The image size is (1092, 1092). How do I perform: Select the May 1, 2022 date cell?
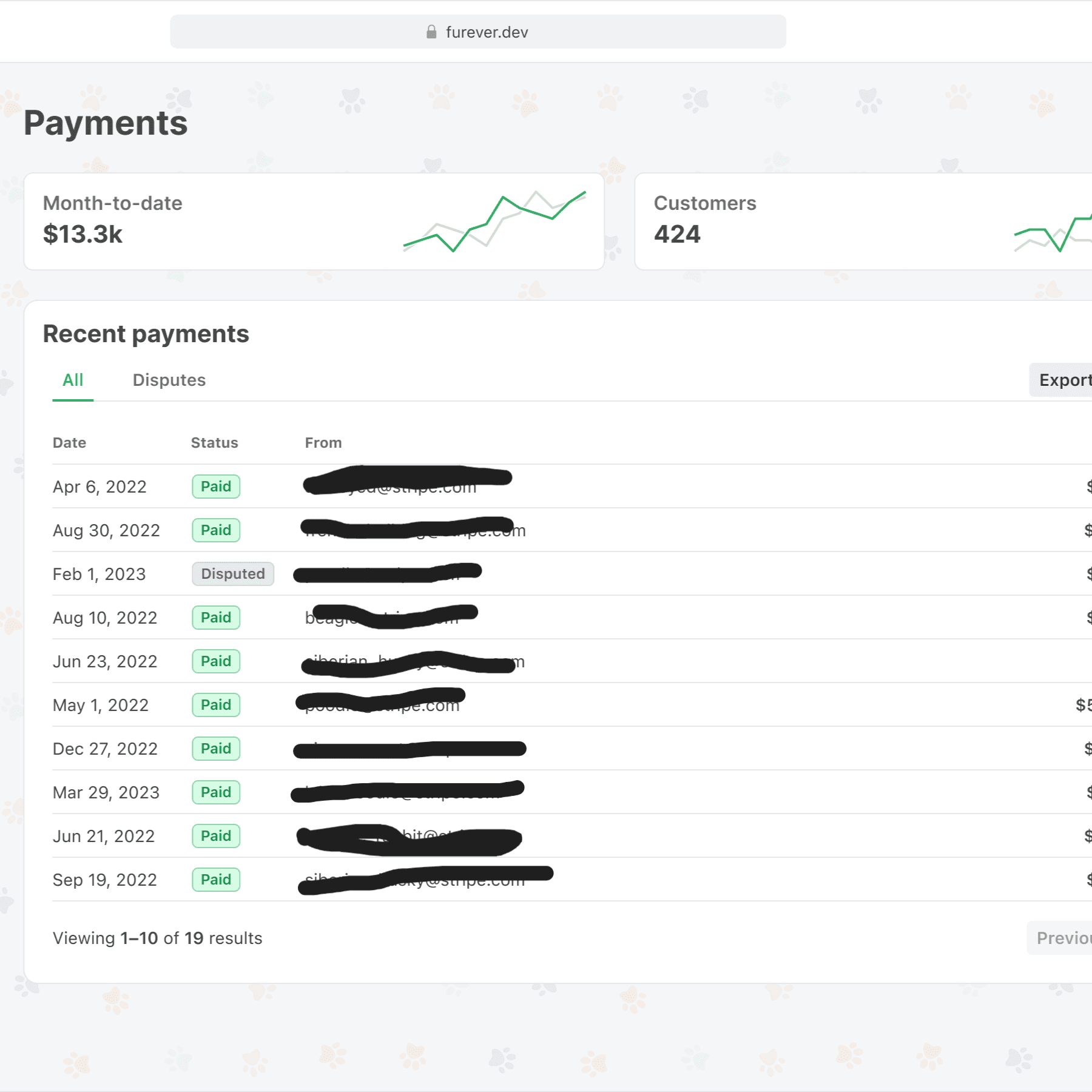point(101,705)
